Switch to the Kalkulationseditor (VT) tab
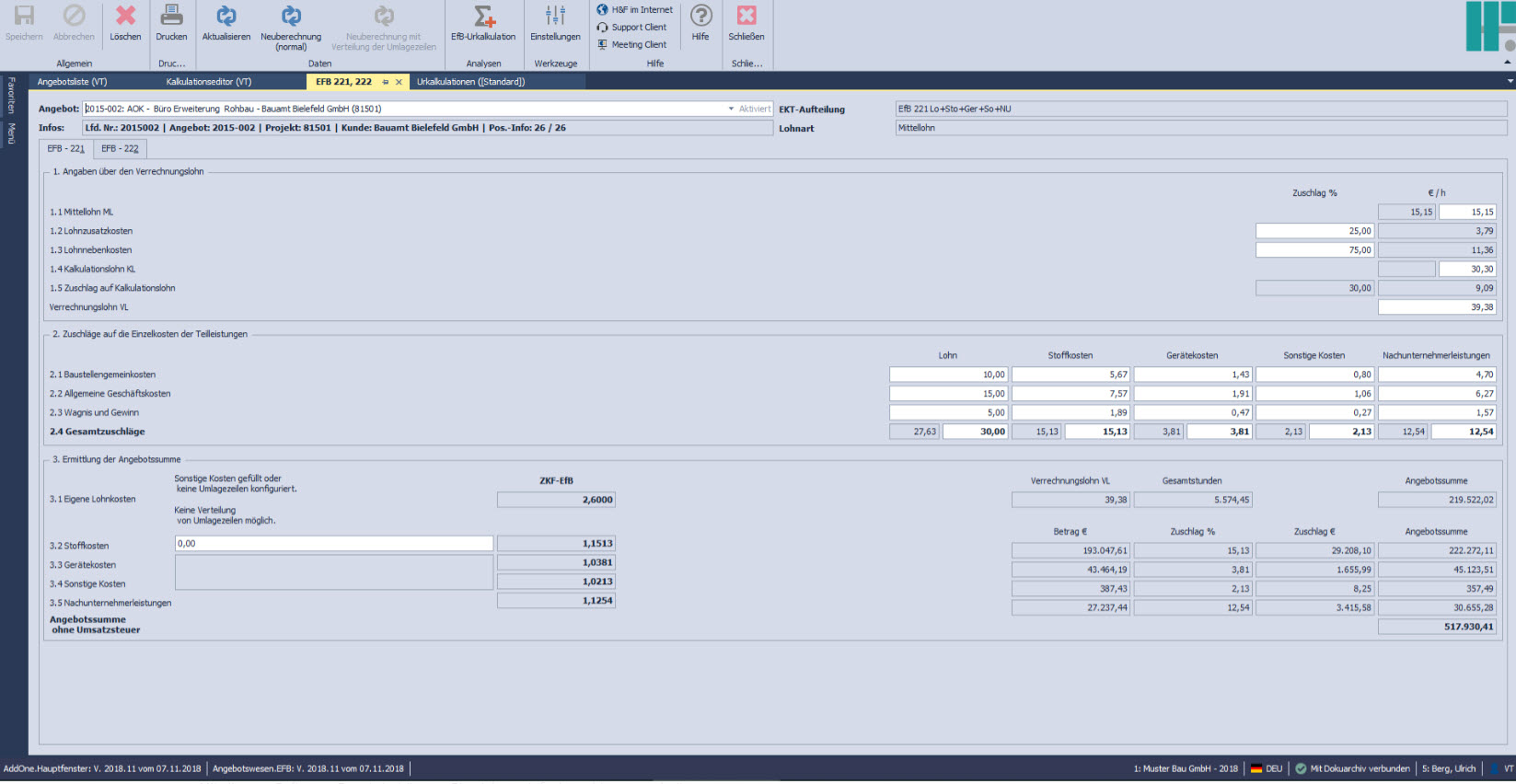The image size is (1516, 784). click(x=209, y=82)
